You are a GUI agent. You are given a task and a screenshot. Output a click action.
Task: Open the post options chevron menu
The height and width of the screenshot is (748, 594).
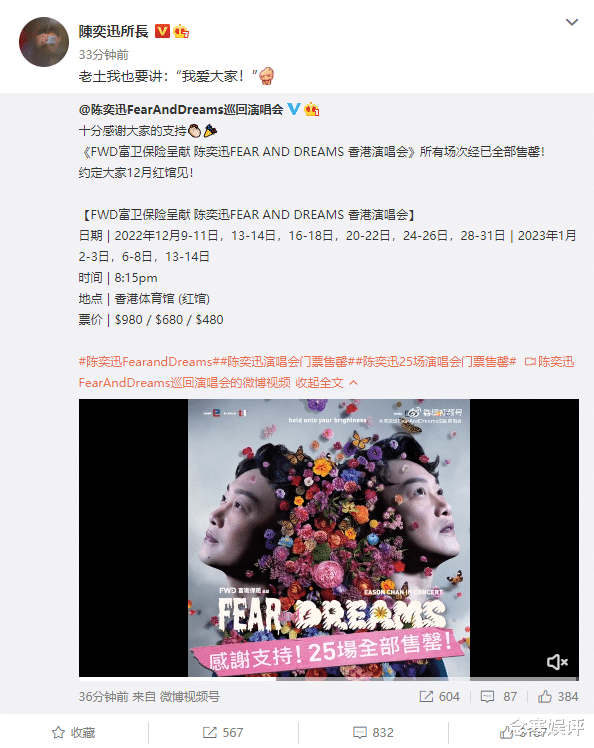[572, 22]
